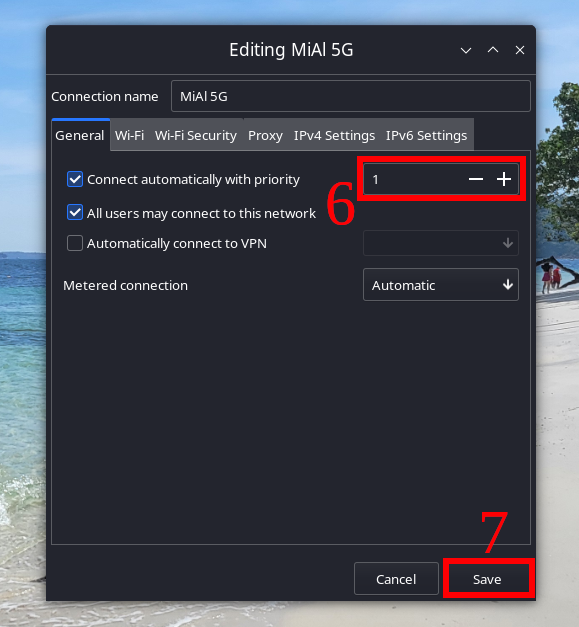
Task: Open the Metered connection Automatic dropdown
Action: point(441,285)
